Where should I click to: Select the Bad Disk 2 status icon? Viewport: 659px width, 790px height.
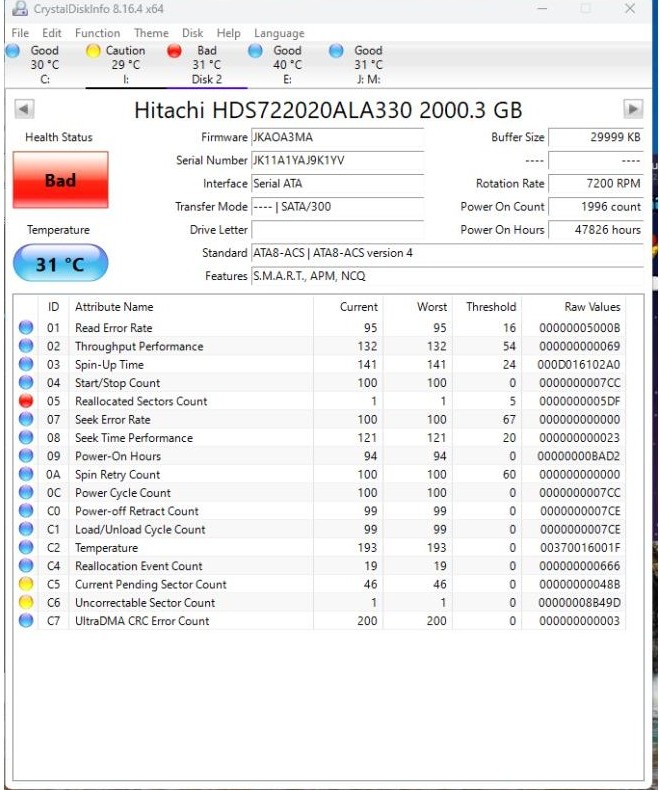[174, 51]
